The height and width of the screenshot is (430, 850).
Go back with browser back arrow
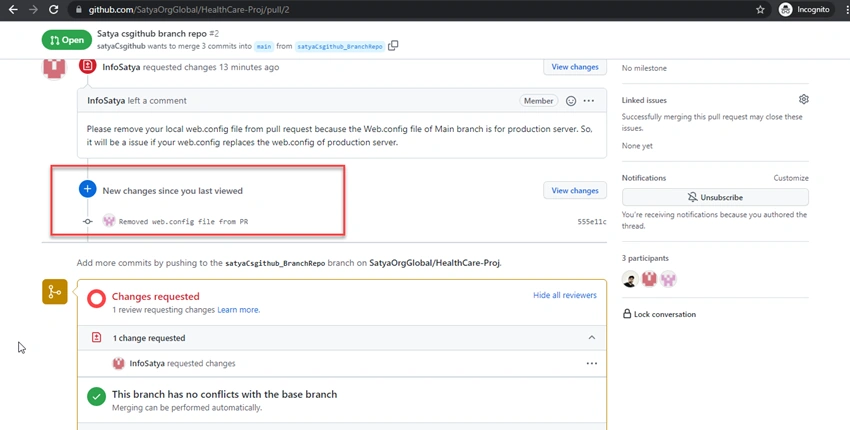click(13, 9)
